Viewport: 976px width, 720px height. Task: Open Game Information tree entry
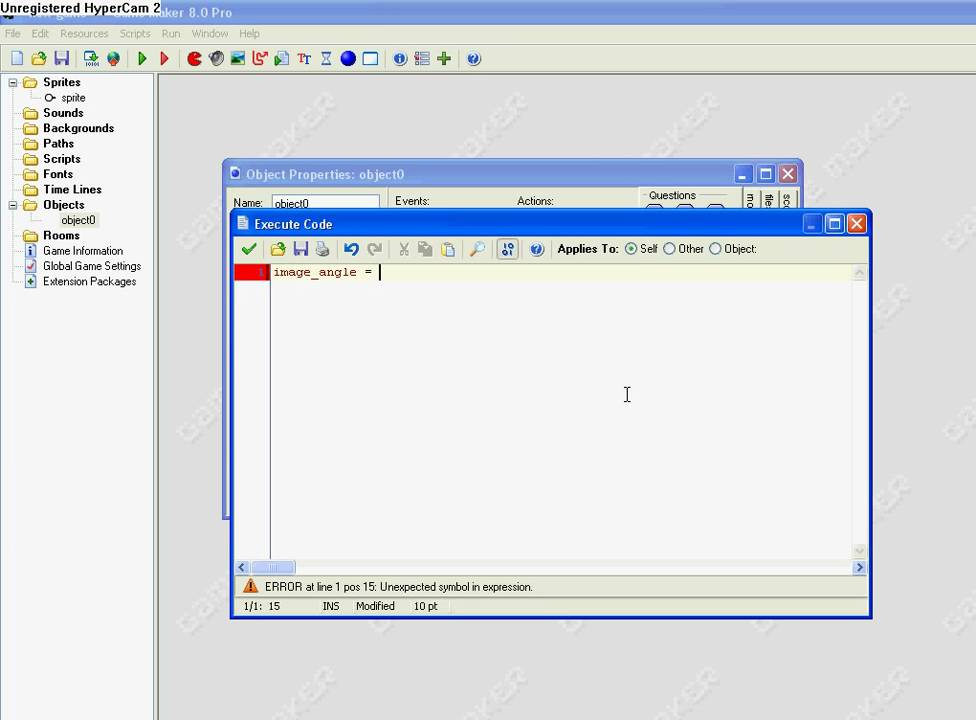(83, 251)
